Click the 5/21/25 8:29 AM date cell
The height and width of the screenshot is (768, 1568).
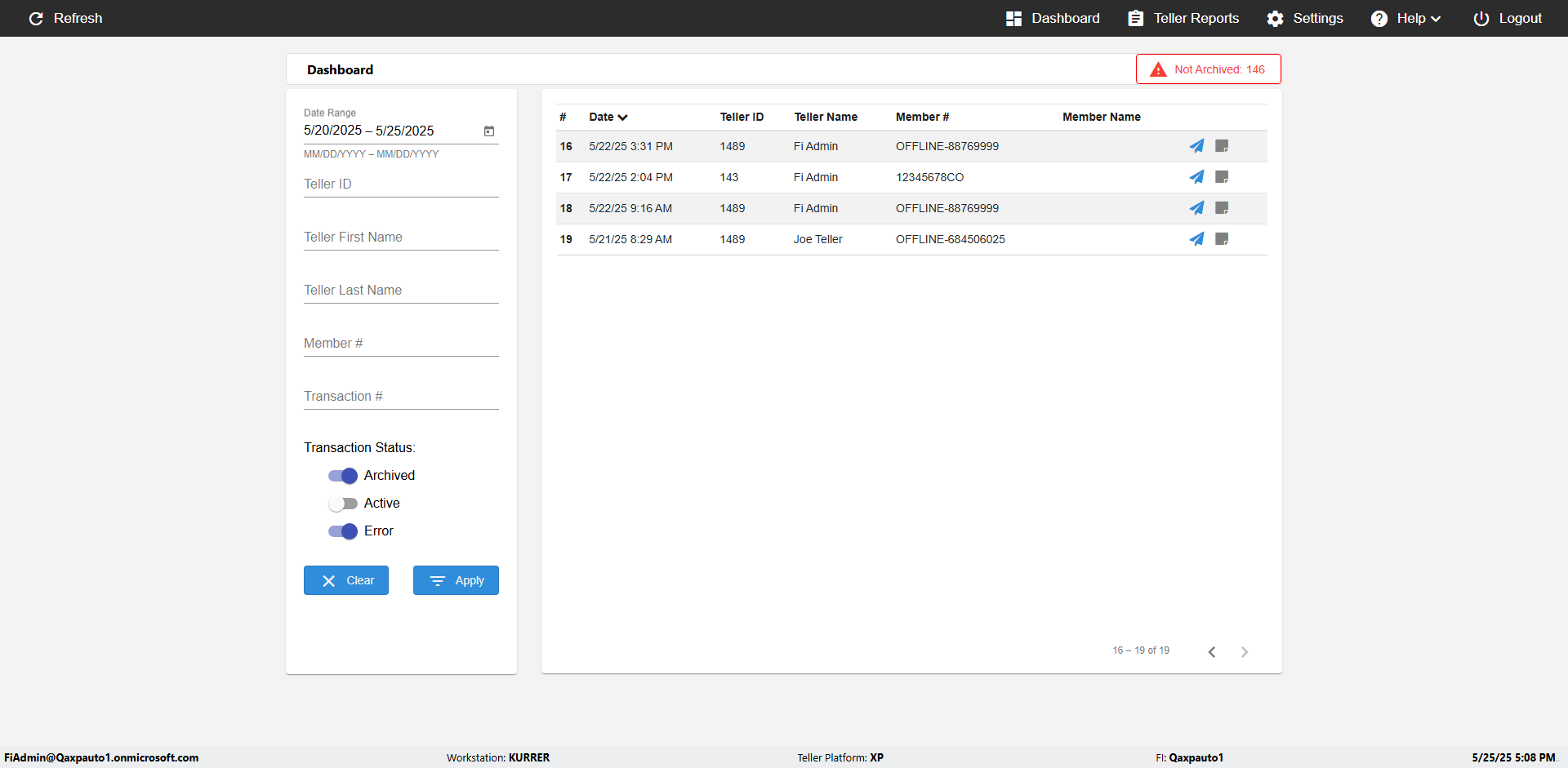(630, 239)
